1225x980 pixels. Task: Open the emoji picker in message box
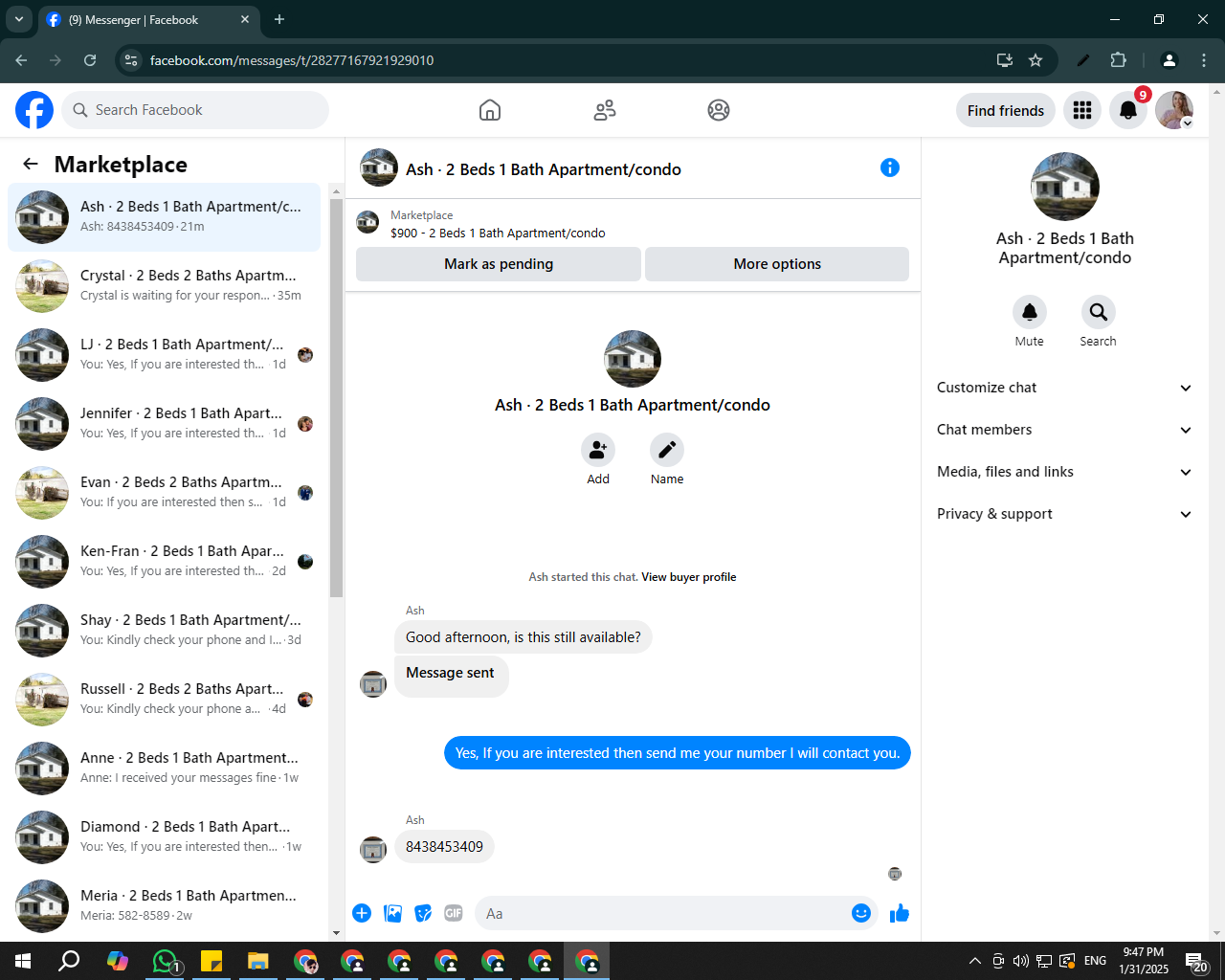(861, 913)
